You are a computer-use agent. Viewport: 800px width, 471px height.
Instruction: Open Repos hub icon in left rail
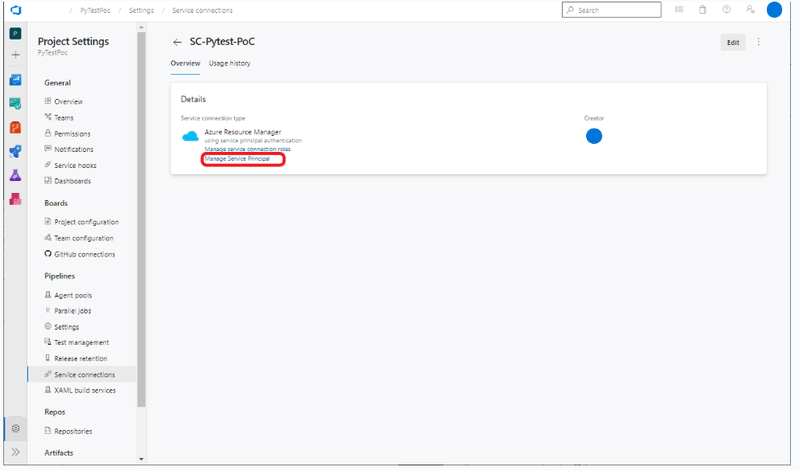[x=15, y=127]
